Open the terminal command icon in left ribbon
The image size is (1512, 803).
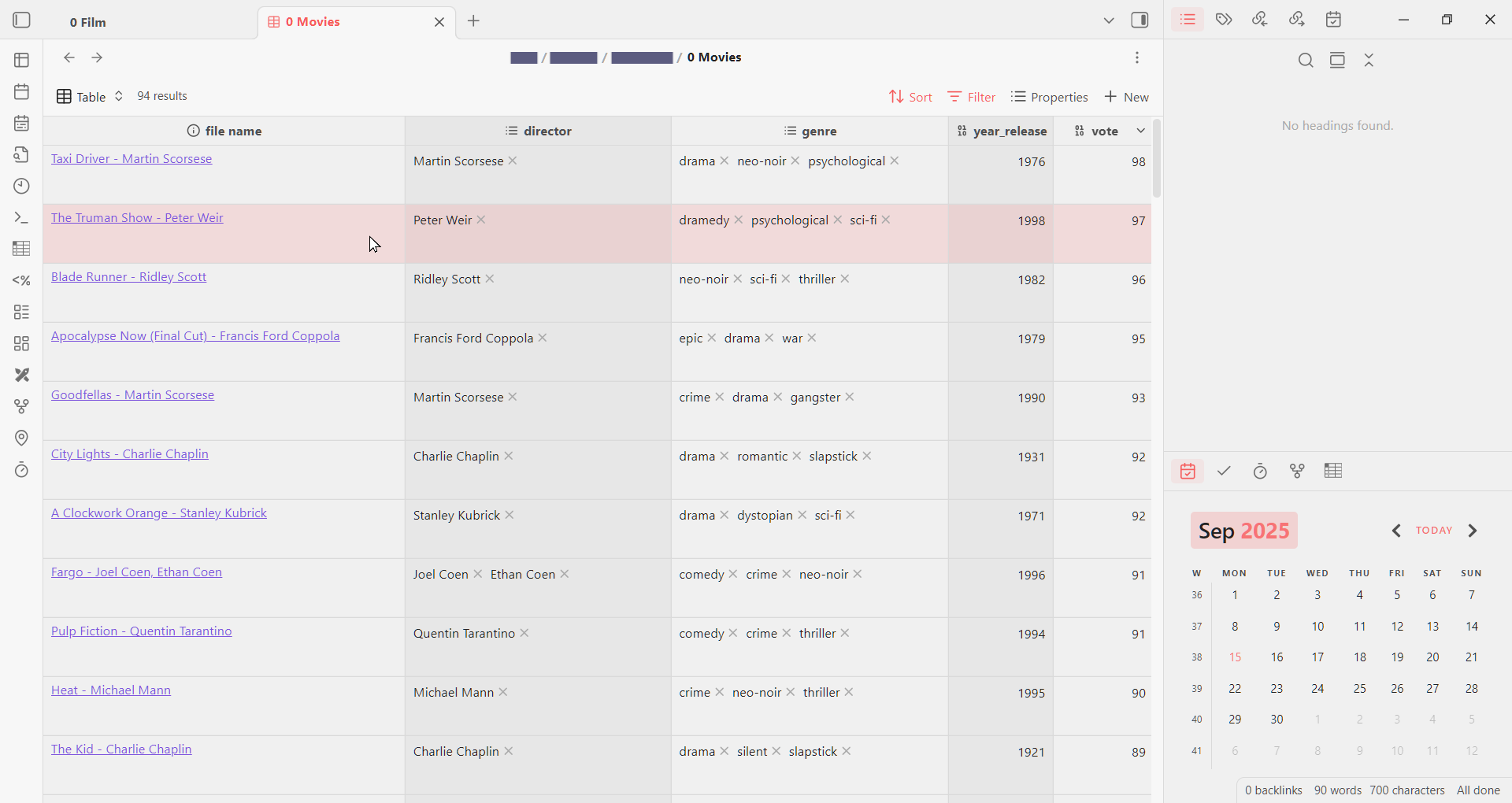point(21,218)
